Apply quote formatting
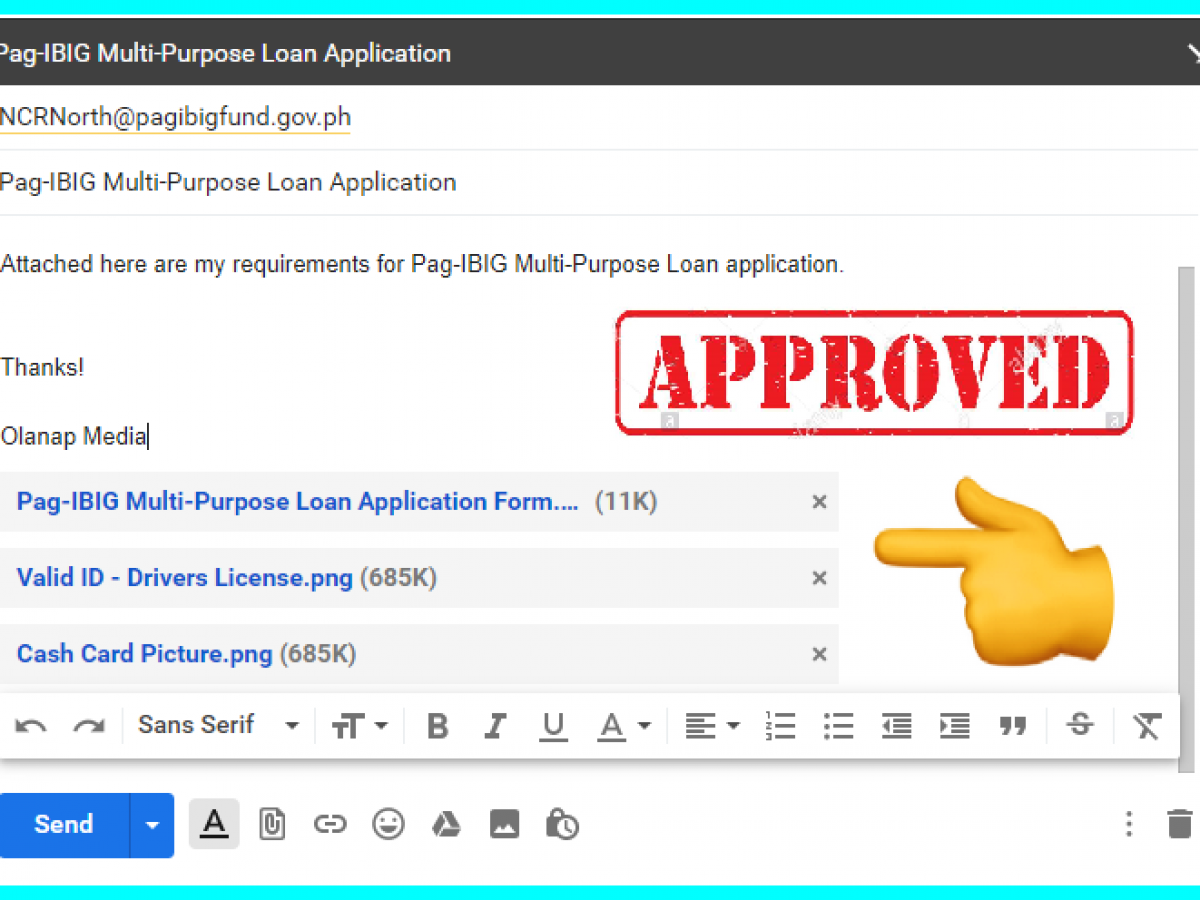The width and height of the screenshot is (1200, 900). tap(1013, 726)
